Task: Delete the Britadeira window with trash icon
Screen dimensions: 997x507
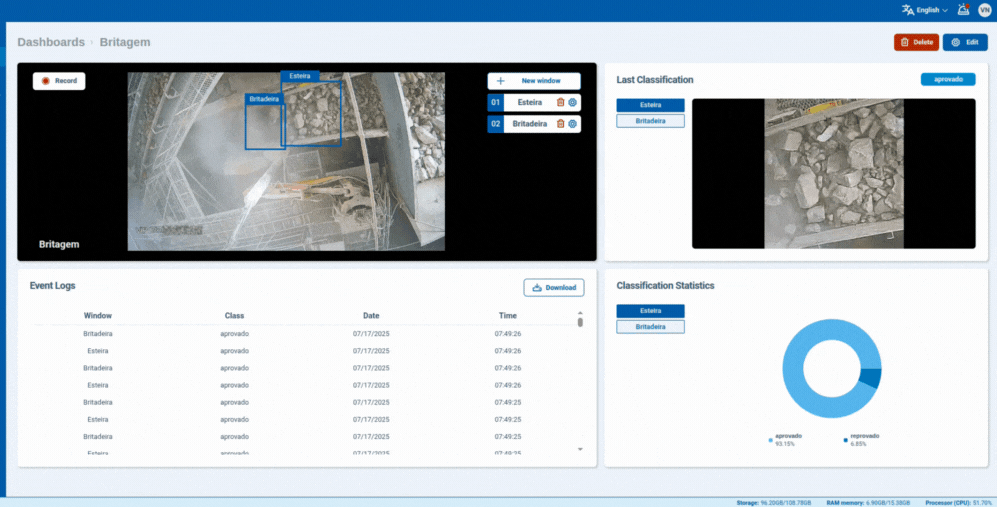Action: (x=560, y=124)
